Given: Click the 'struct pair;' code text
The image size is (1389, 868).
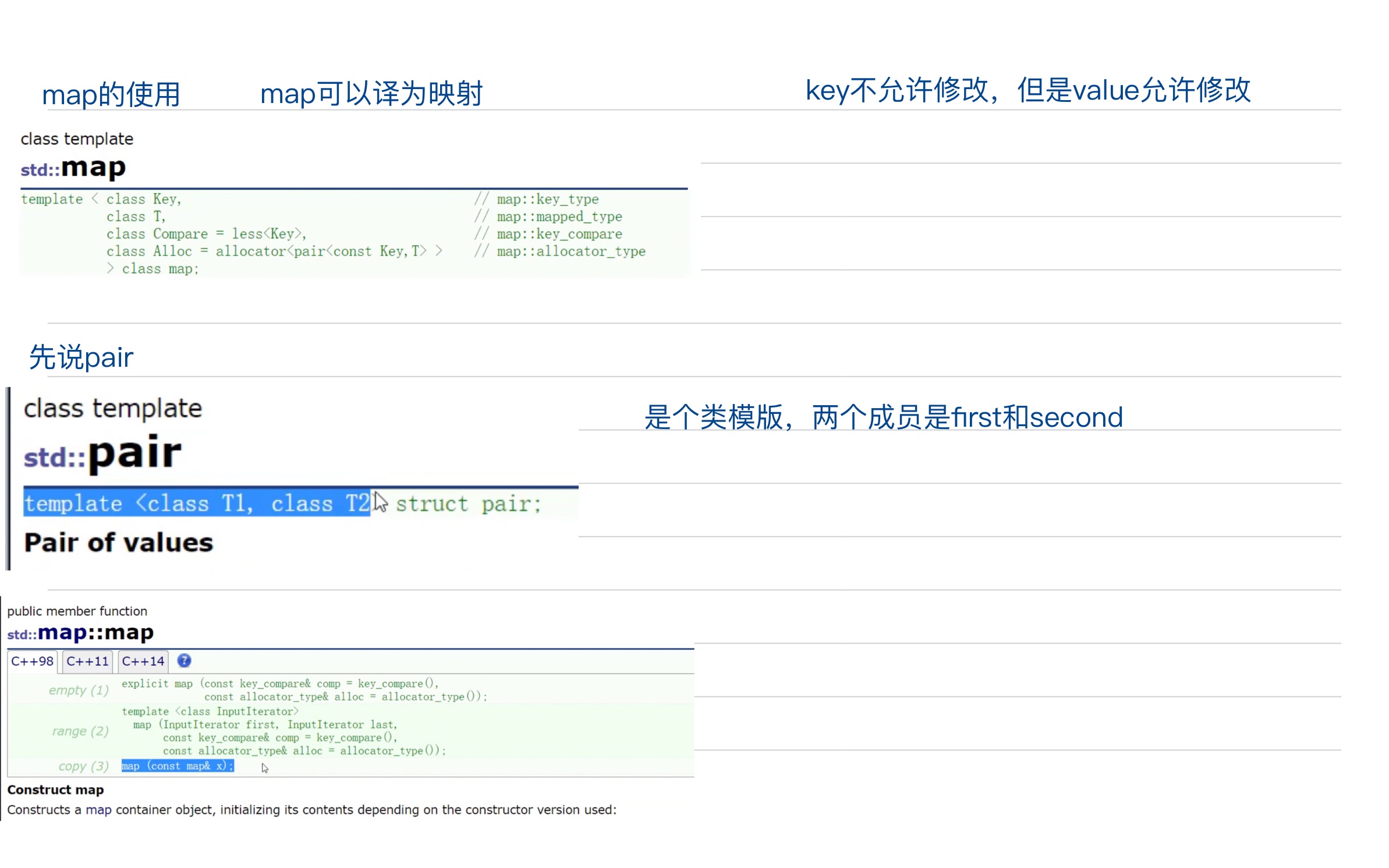Looking at the screenshot, I should [x=468, y=504].
